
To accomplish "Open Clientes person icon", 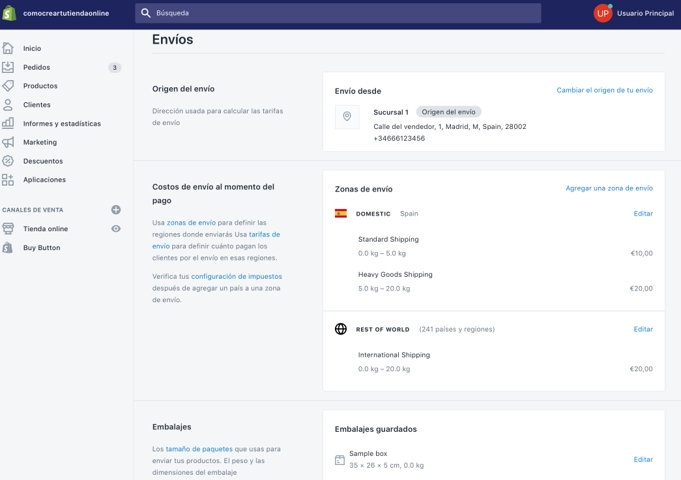I will coord(8,105).
